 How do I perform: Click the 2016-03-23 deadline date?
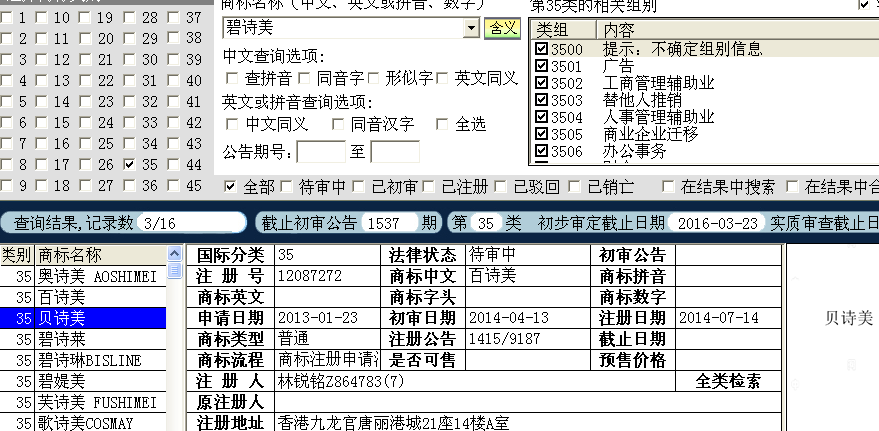718,224
